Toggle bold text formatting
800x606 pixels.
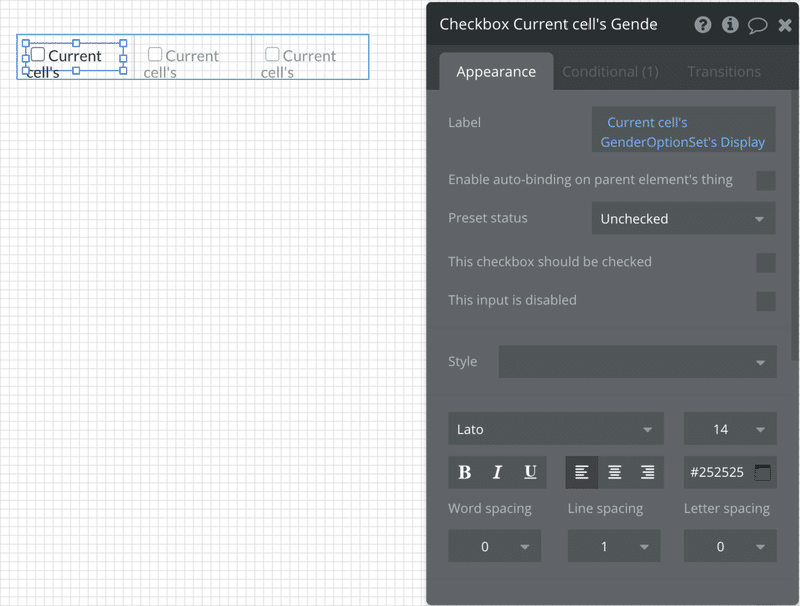pyautogui.click(x=464, y=472)
